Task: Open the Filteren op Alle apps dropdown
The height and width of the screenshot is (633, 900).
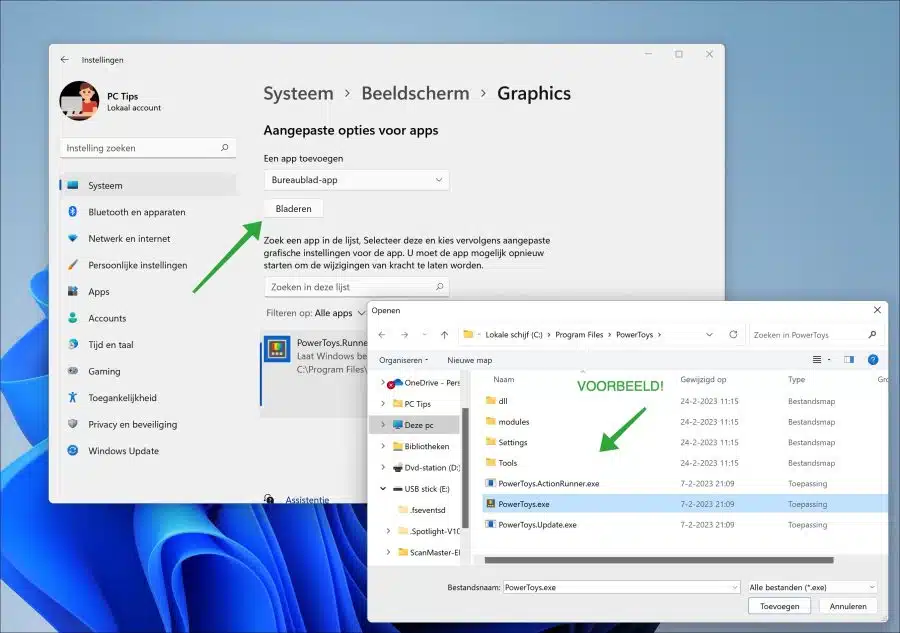Action: (x=340, y=313)
